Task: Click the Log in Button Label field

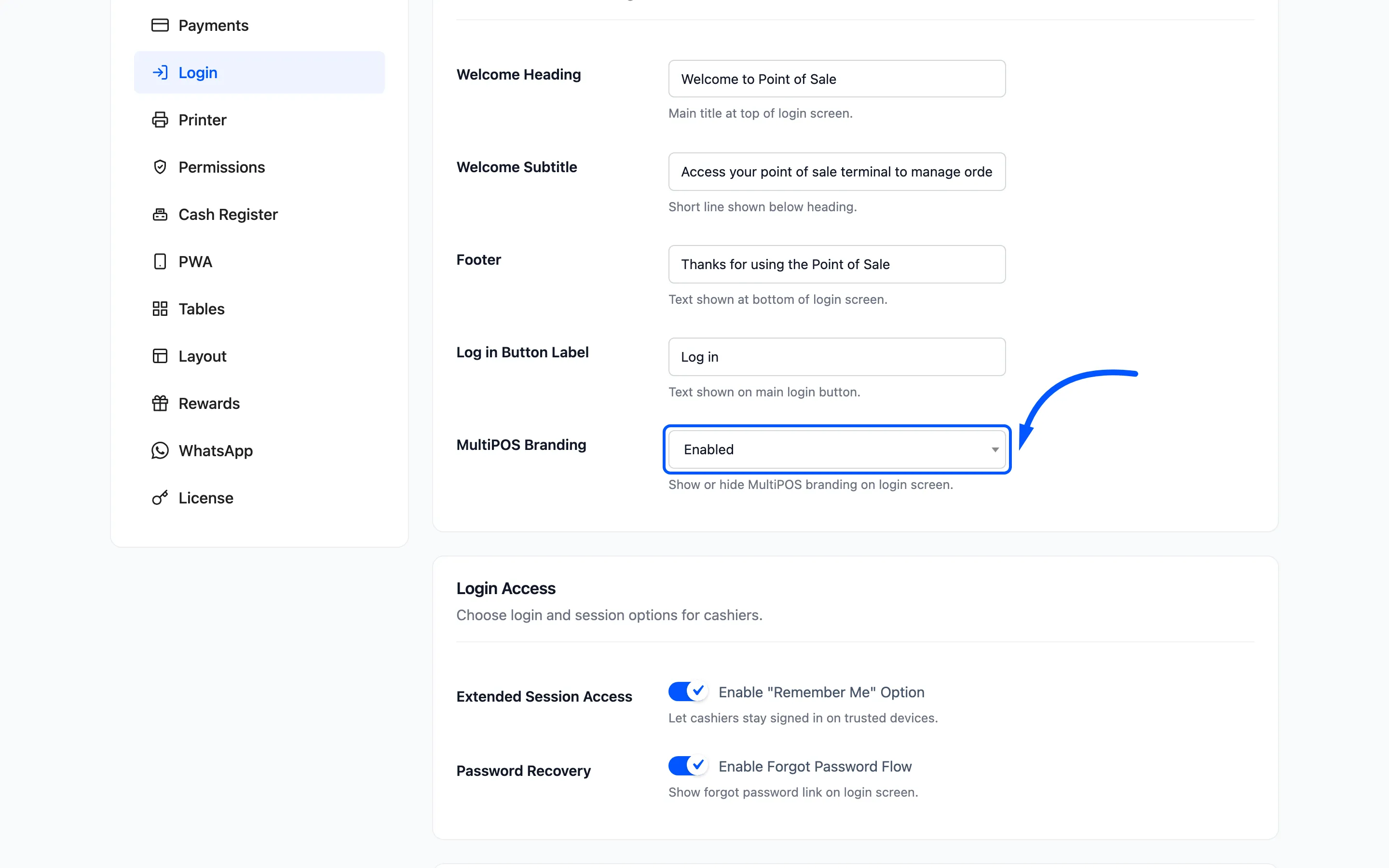Action: pos(837,356)
